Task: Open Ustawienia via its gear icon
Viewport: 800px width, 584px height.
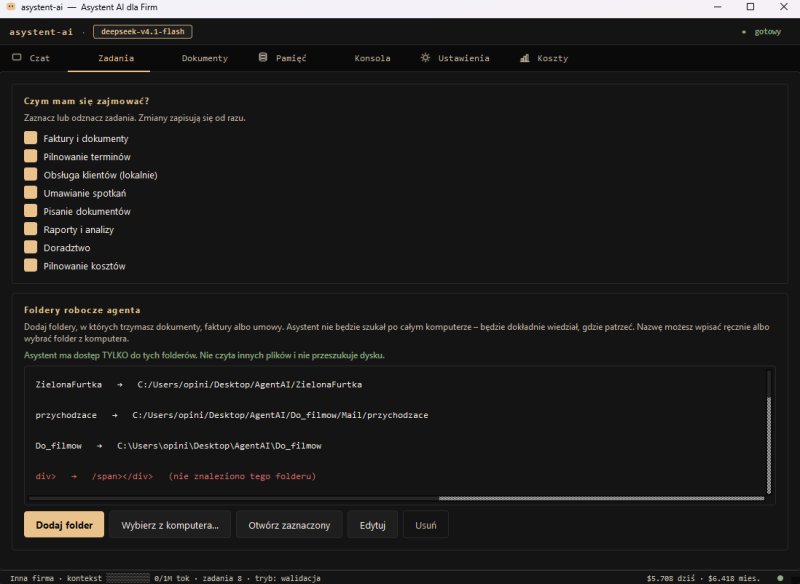Action: point(425,58)
